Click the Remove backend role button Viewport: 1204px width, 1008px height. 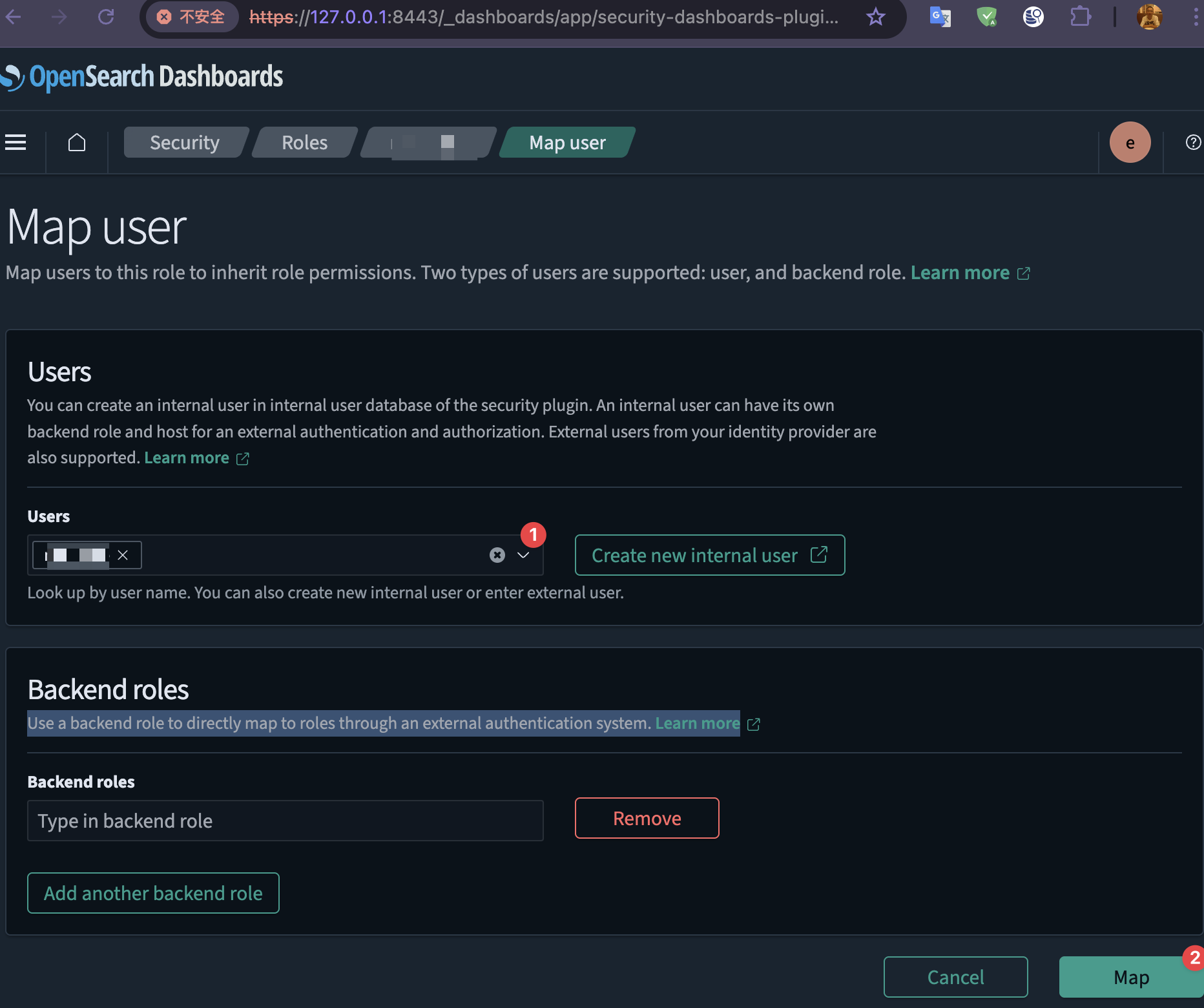(647, 818)
